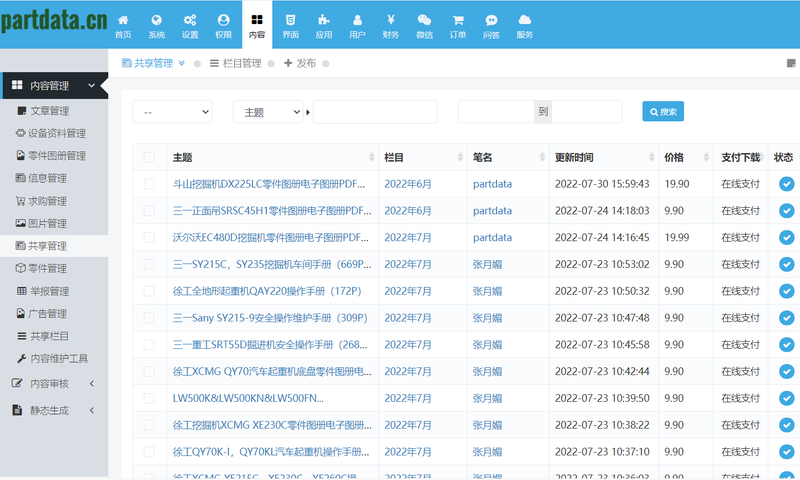Tick the checkbox for 徐工XCMG QY70 row
Image resolution: width=800 pixels, height=480 pixels.
coord(149,371)
